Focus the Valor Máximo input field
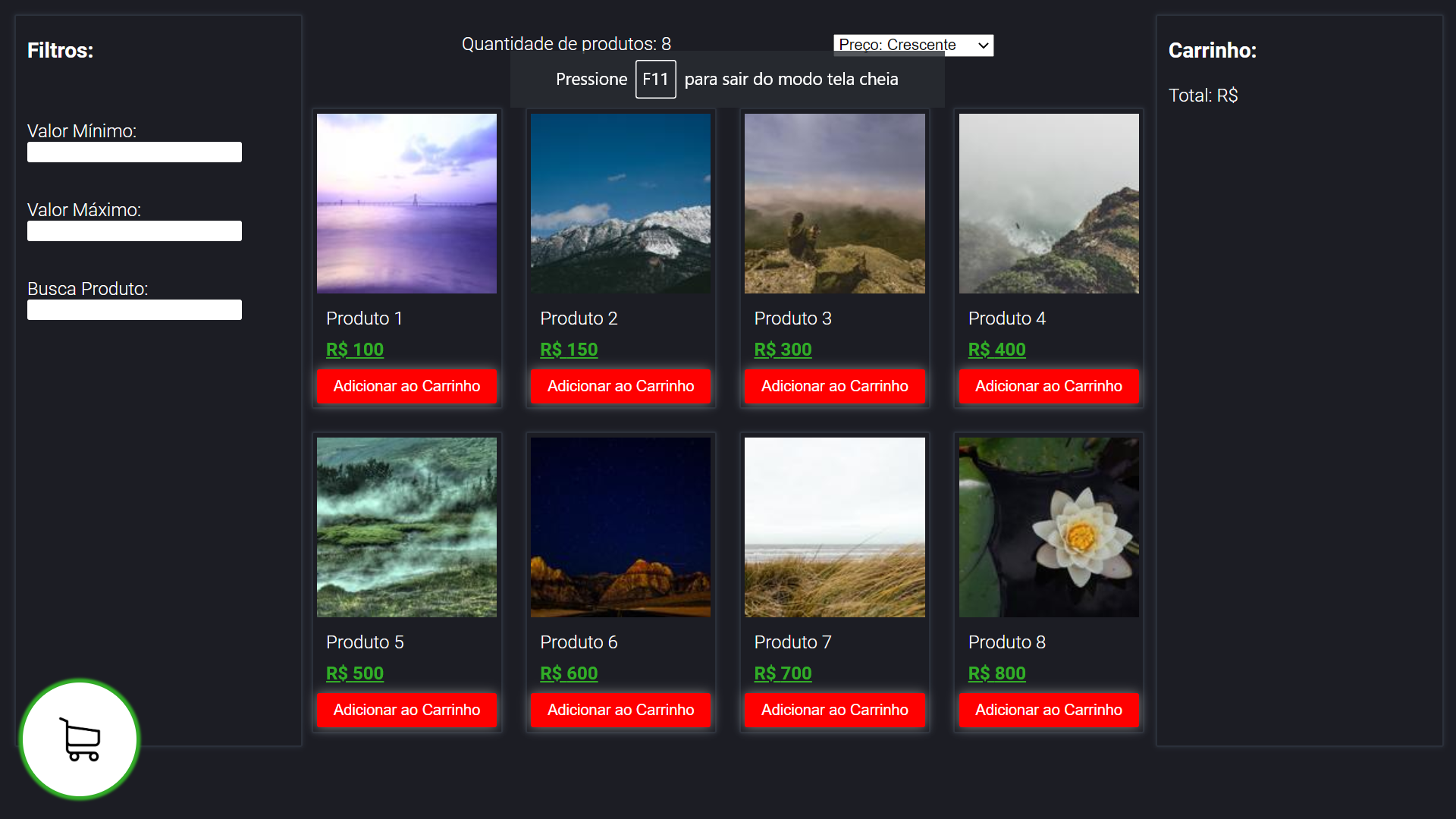1456x819 pixels. pyautogui.click(x=134, y=231)
